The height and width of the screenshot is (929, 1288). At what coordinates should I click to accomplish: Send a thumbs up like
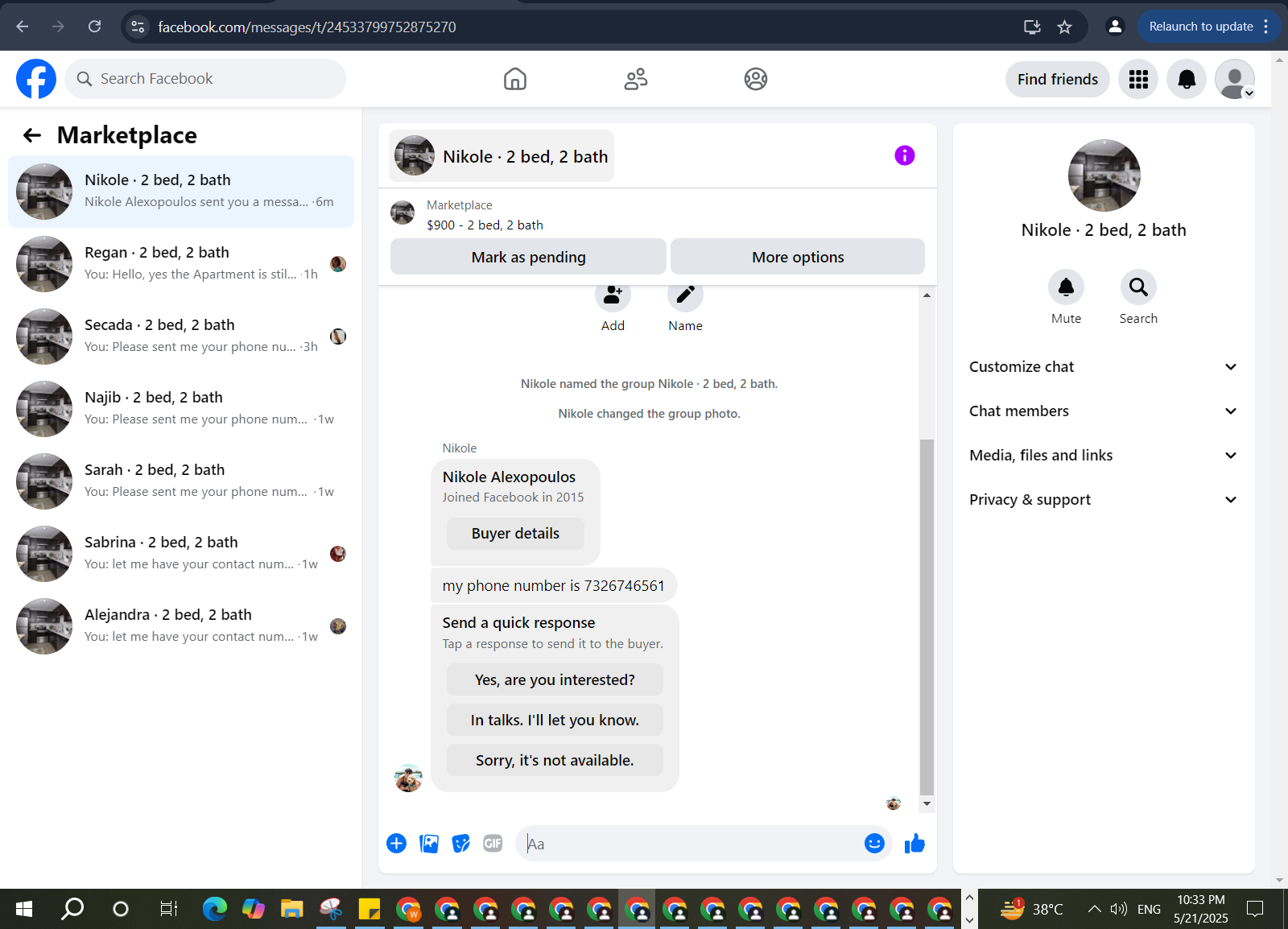point(914,843)
